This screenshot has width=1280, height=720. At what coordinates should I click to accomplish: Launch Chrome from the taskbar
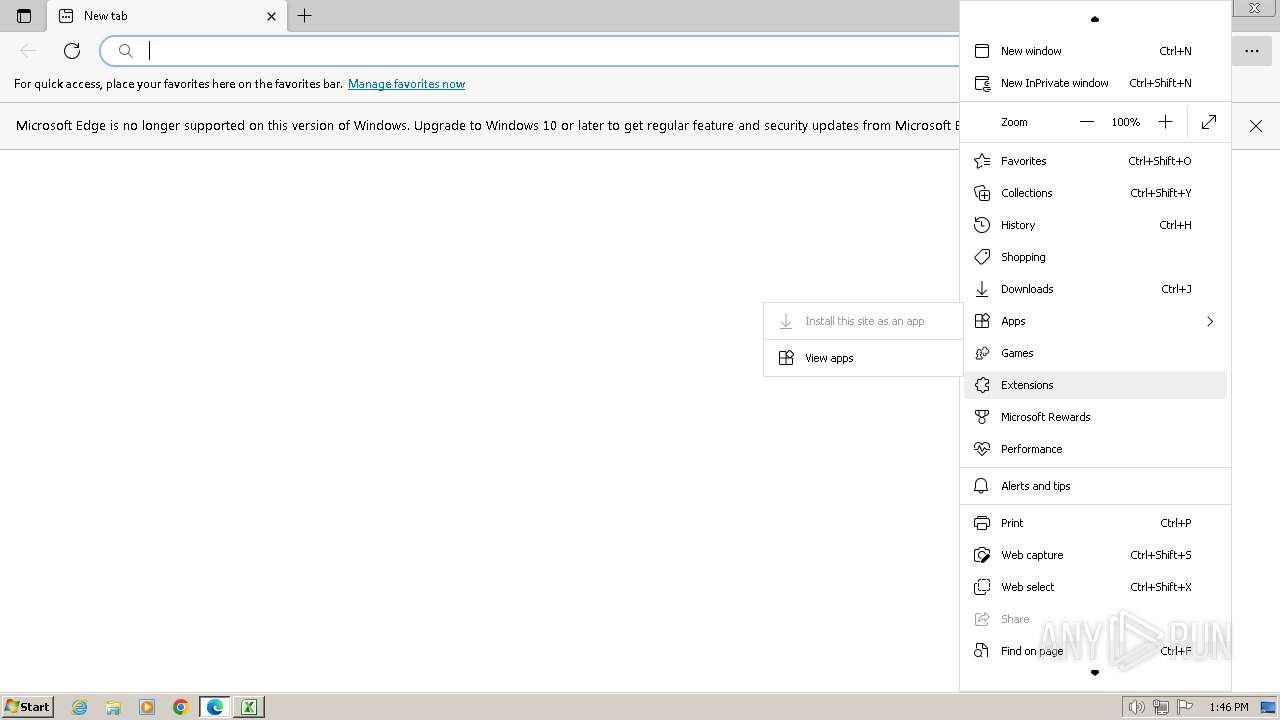point(181,707)
